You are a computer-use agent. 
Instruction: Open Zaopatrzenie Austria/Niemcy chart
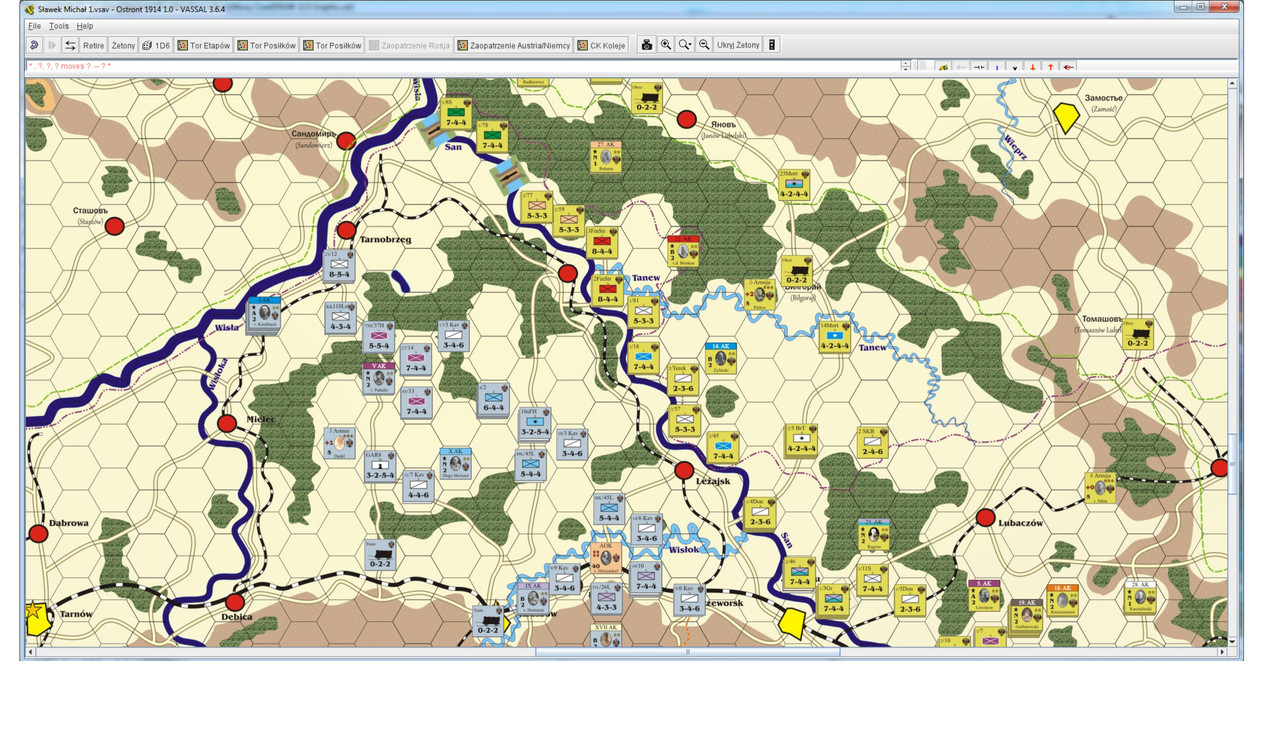click(x=513, y=45)
